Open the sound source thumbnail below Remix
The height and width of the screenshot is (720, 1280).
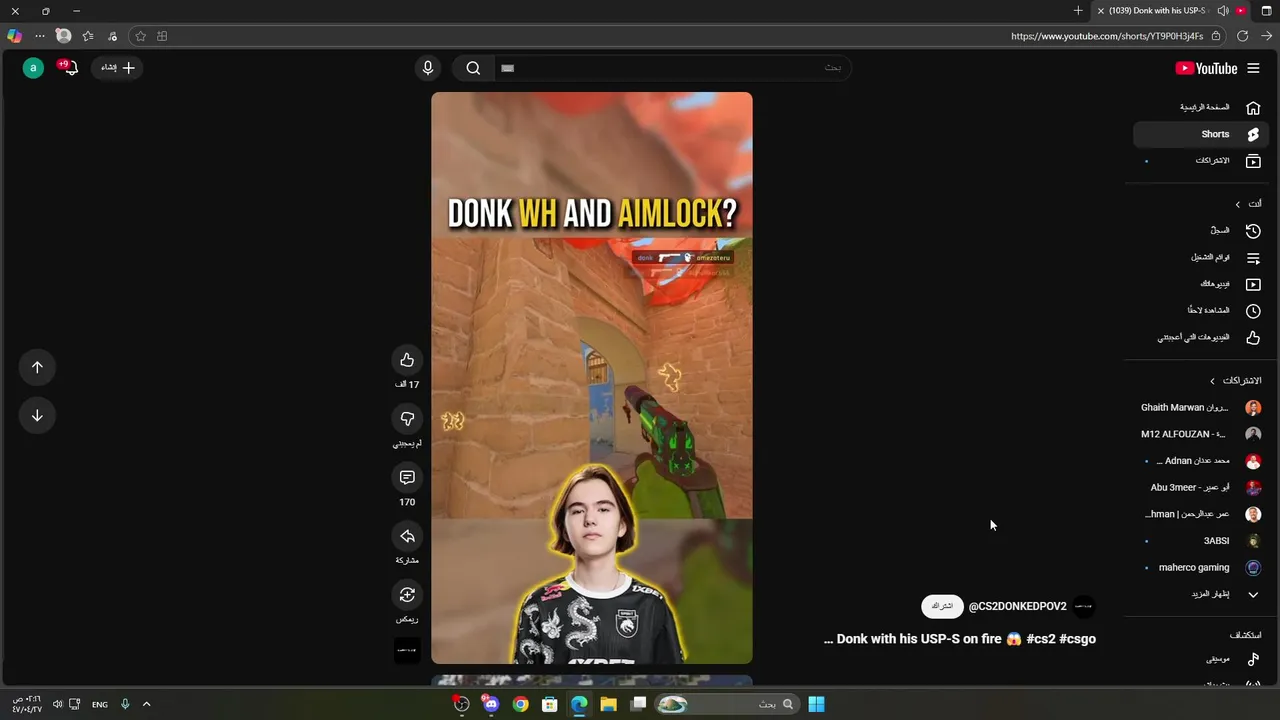[x=407, y=650]
